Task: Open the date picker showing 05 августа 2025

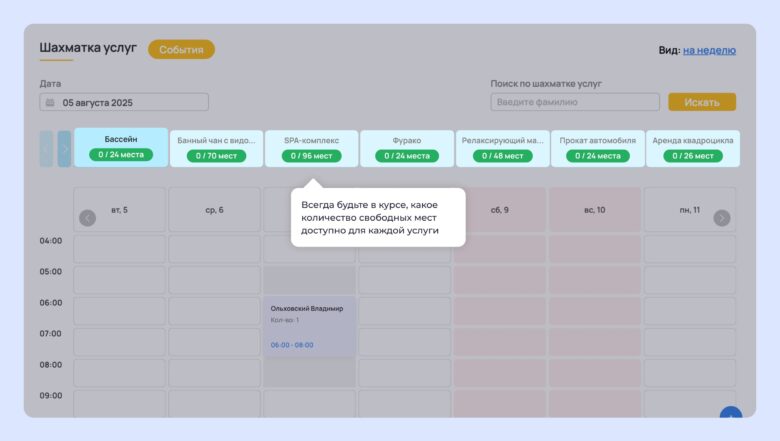Action: click(x=124, y=102)
